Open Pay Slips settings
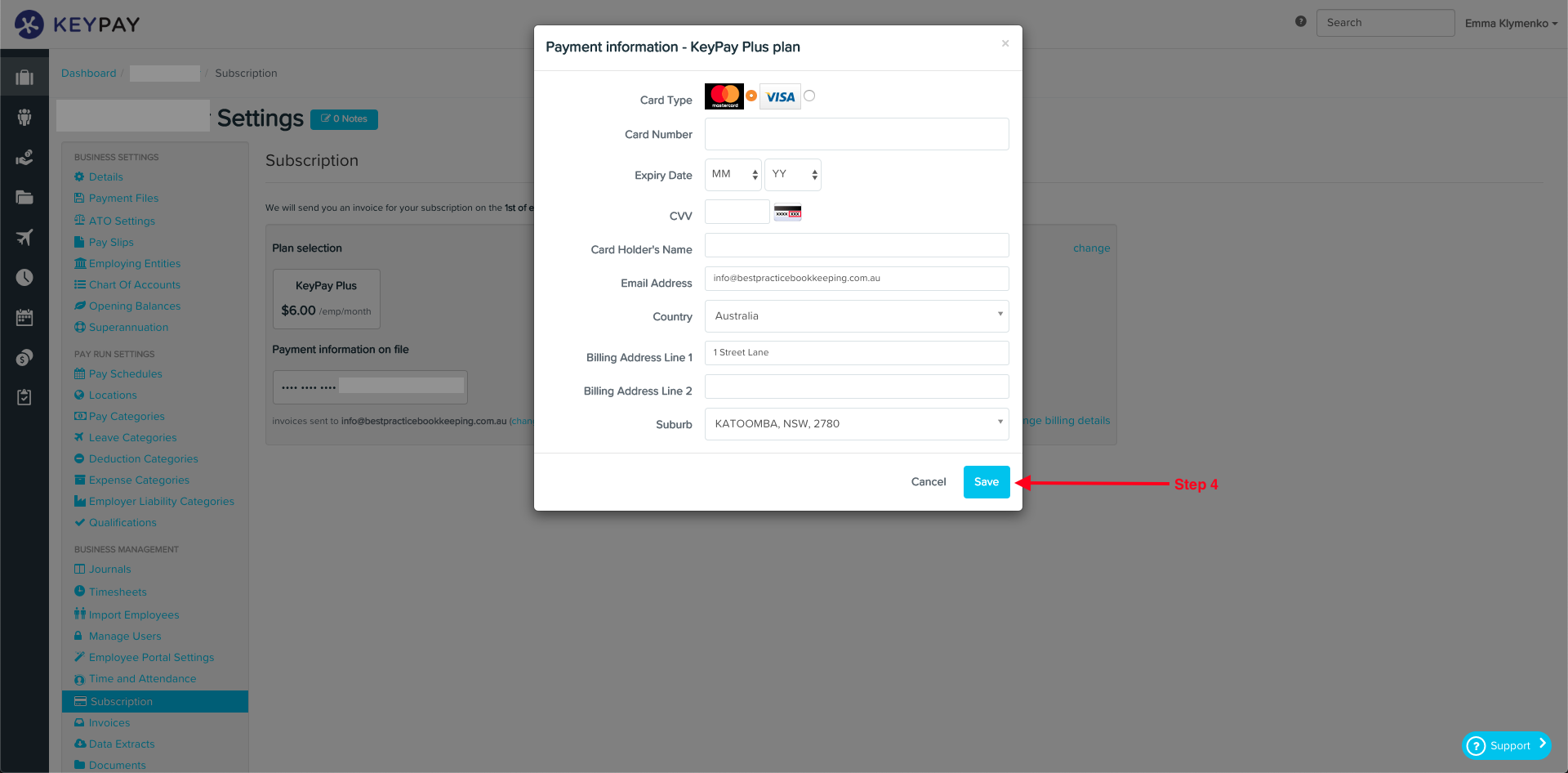The height and width of the screenshot is (773, 1568). coord(111,242)
